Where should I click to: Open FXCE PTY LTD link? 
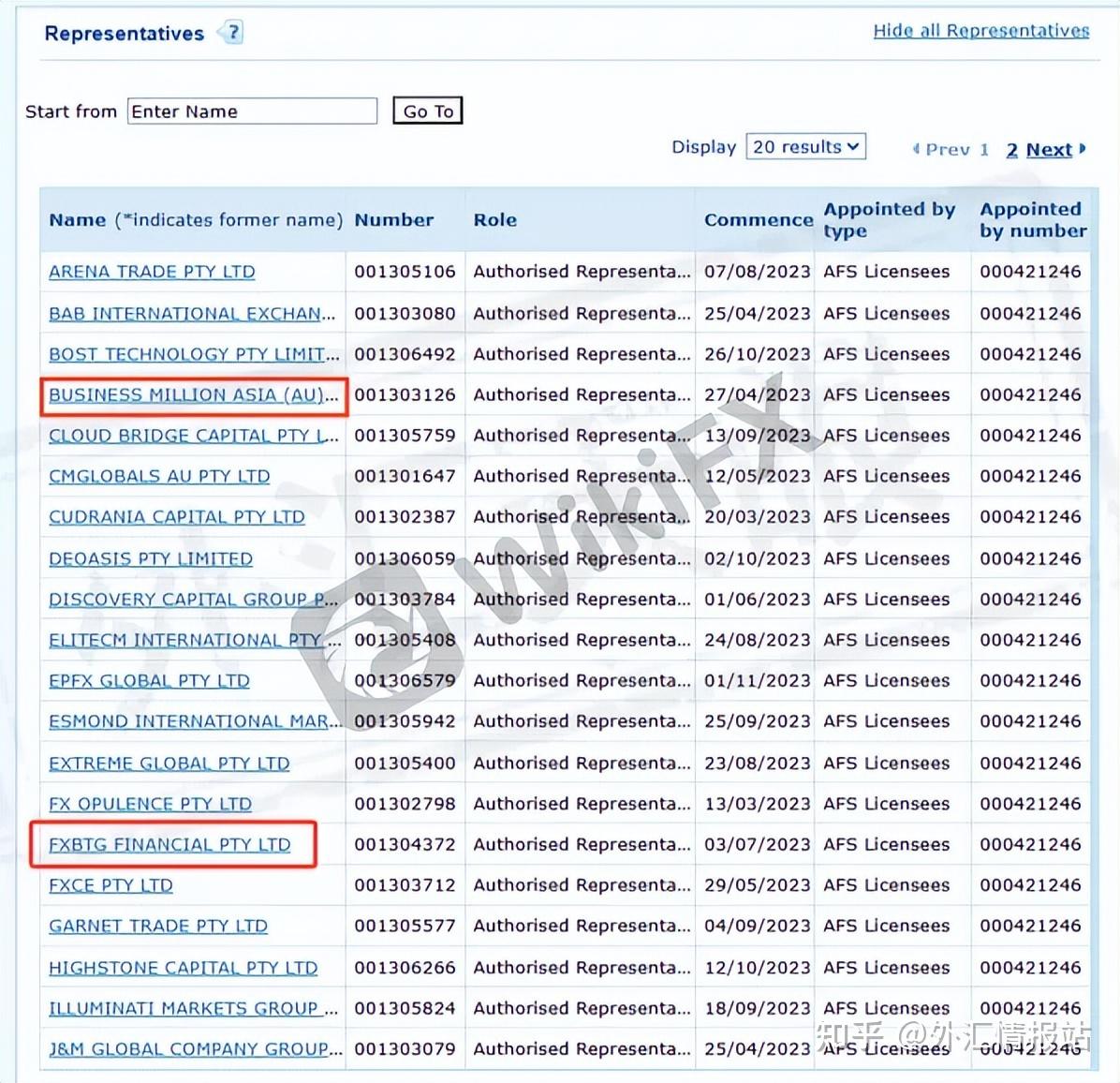[111, 885]
